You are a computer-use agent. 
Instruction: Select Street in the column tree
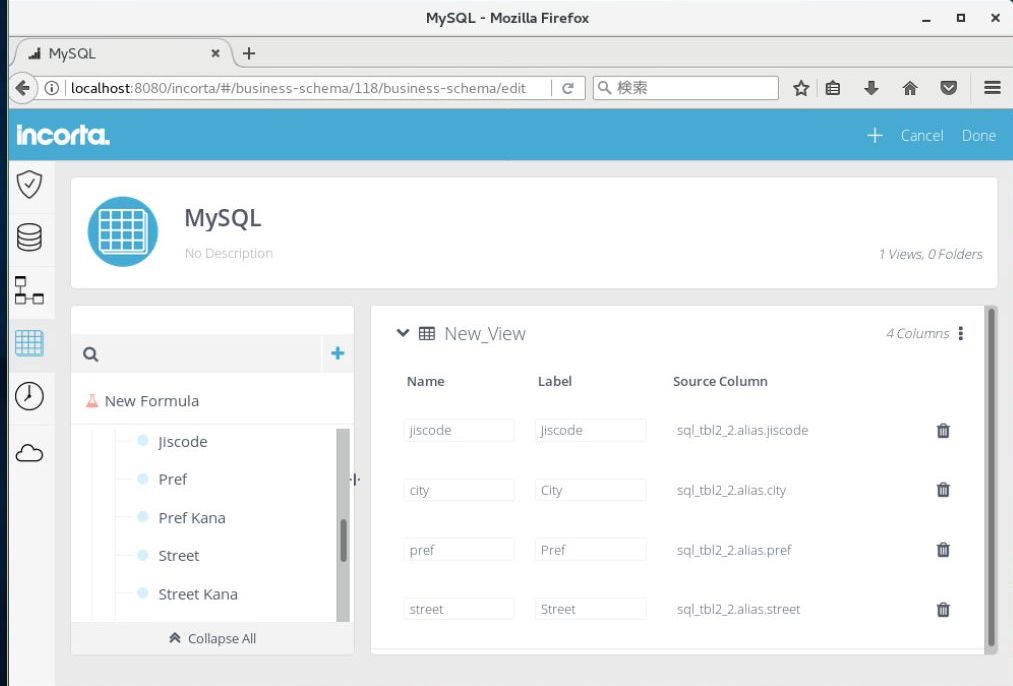(179, 556)
